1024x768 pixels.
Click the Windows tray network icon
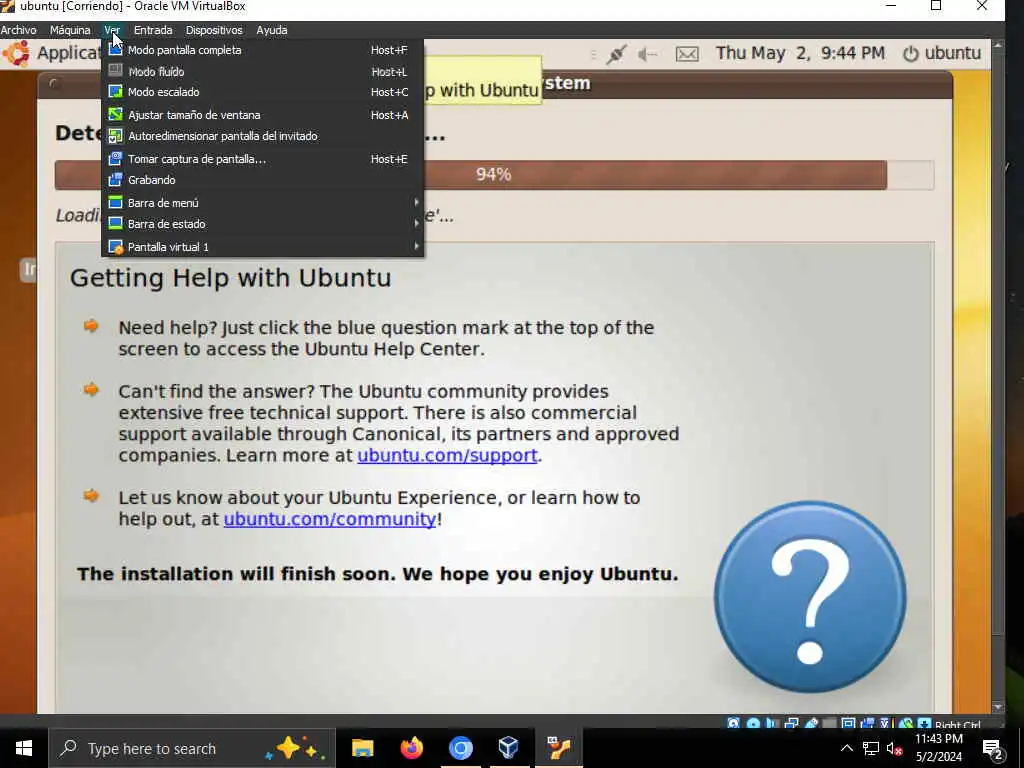coord(871,748)
